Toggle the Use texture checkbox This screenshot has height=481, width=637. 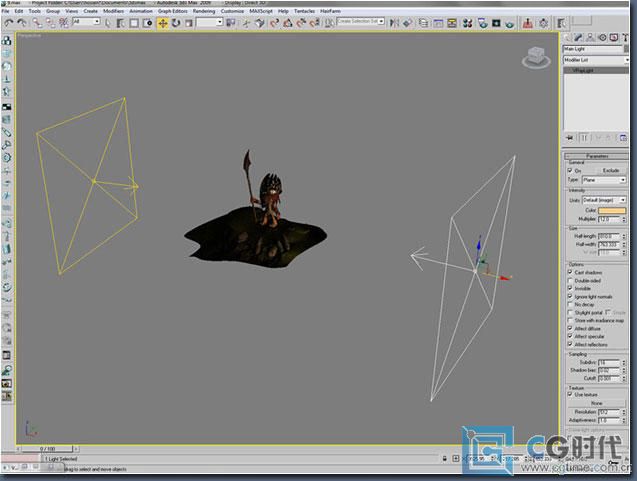(570, 394)
